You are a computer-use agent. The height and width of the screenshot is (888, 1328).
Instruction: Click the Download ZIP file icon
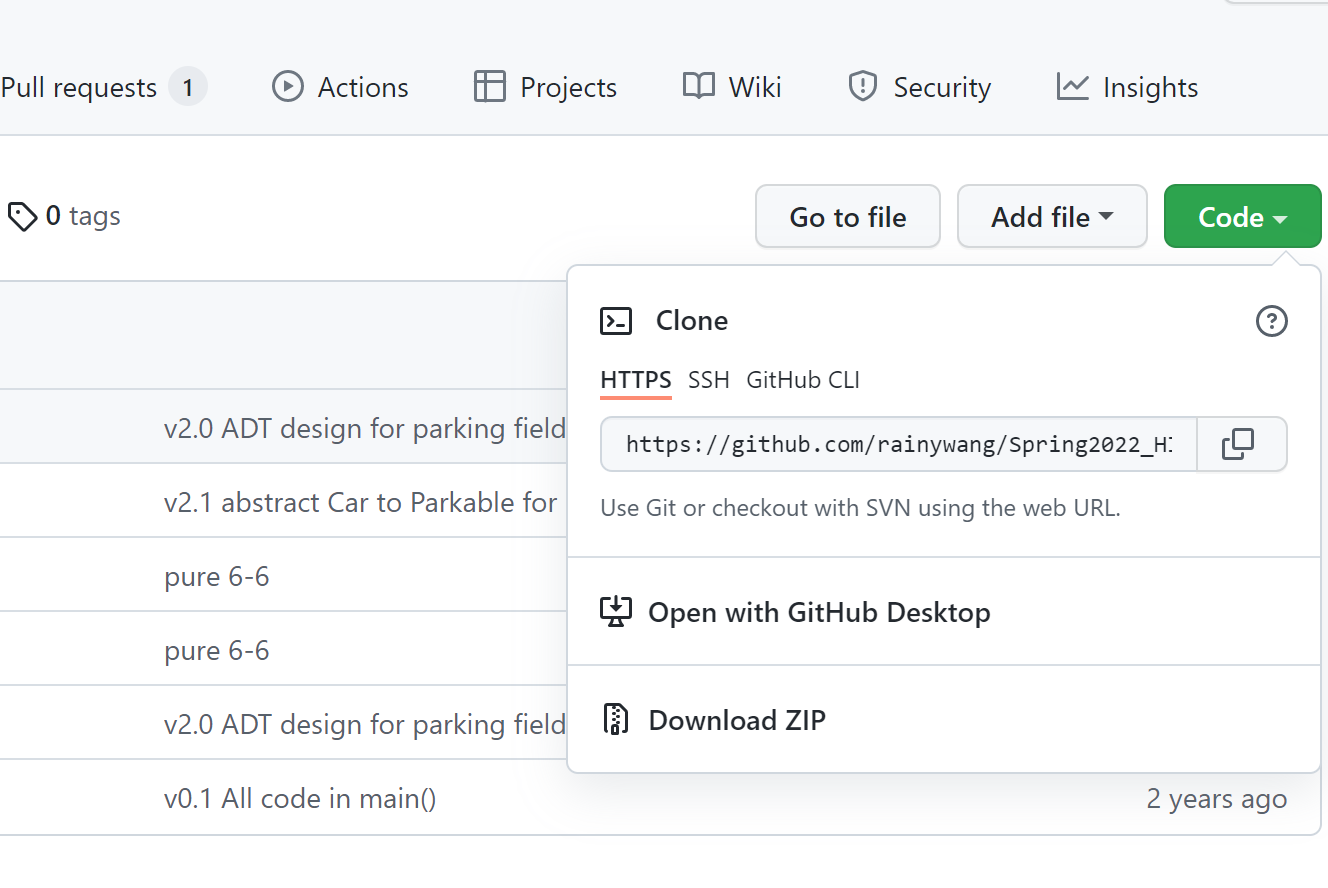tap(616, 720)
